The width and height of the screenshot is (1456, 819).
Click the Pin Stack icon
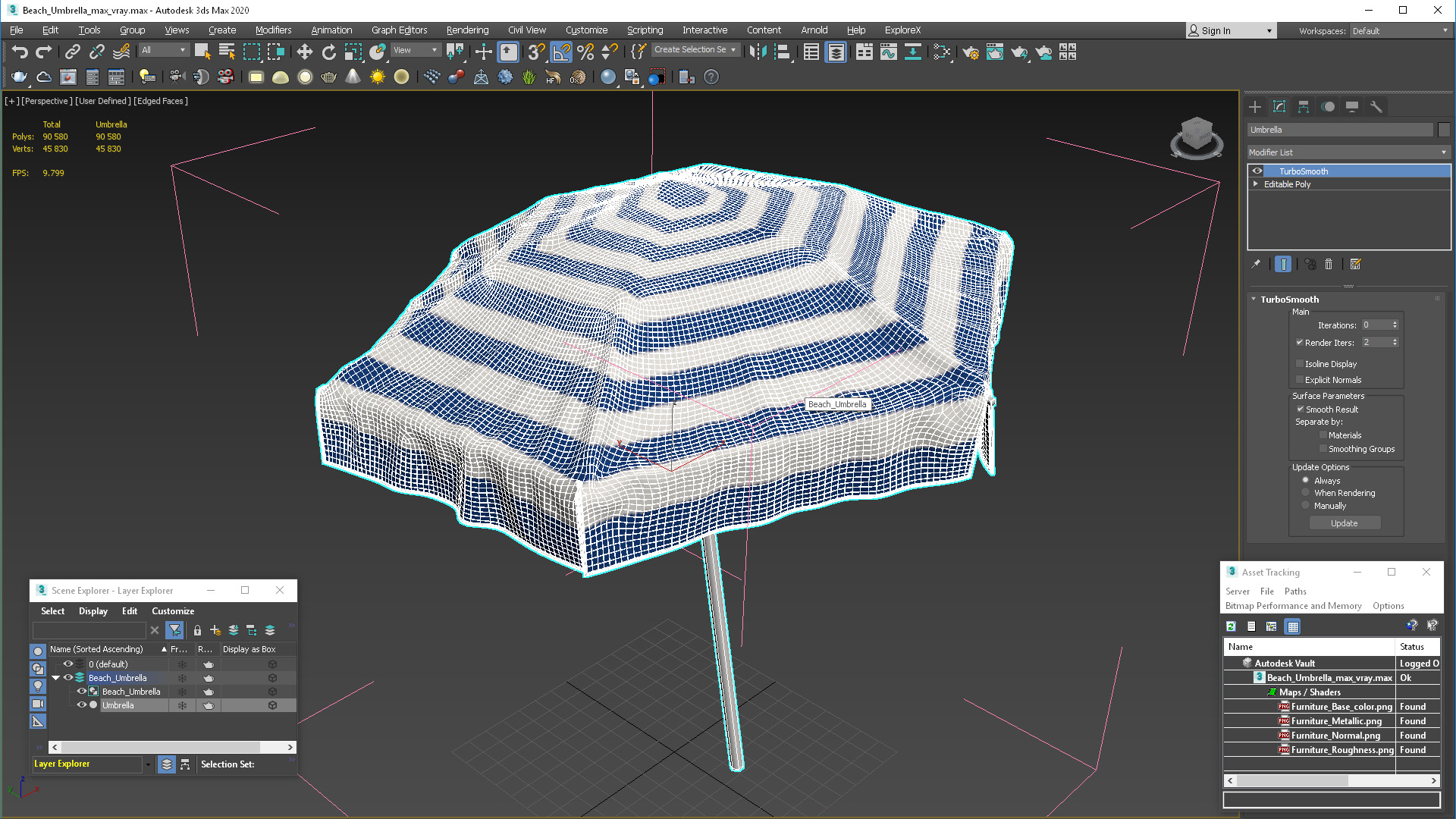[1256, 264]
